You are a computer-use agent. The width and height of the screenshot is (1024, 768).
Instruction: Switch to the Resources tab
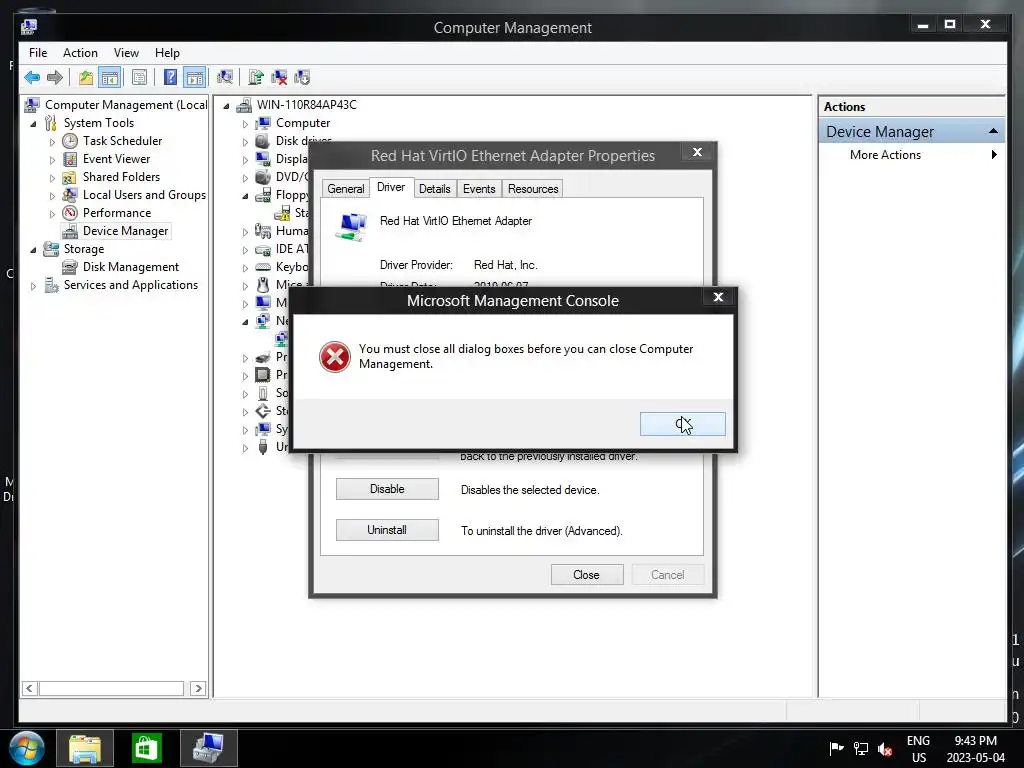(533, 189)
